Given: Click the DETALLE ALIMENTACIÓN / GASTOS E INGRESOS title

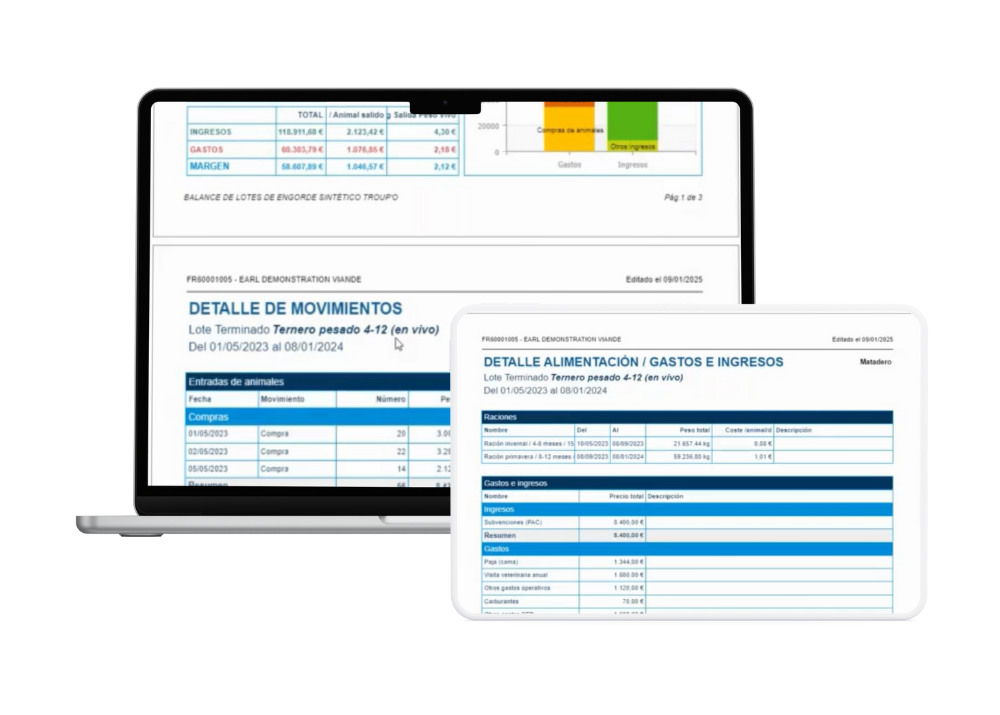Looking at the screenshot, I should (633, 362).
